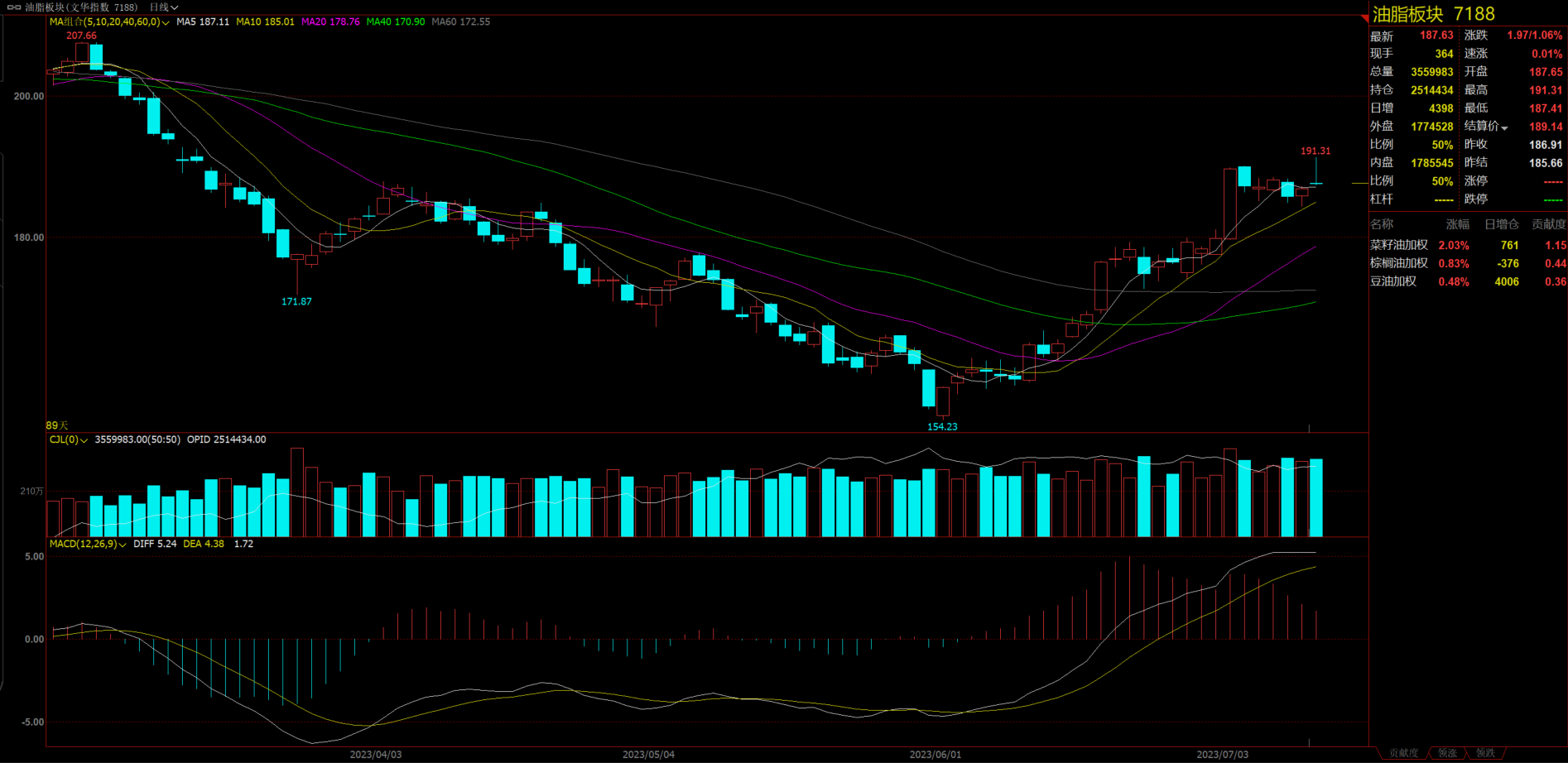Click the 2023/06/01 date label on time axis
The height and width of the screenshot is (763, 1568).
coord(936,755)
